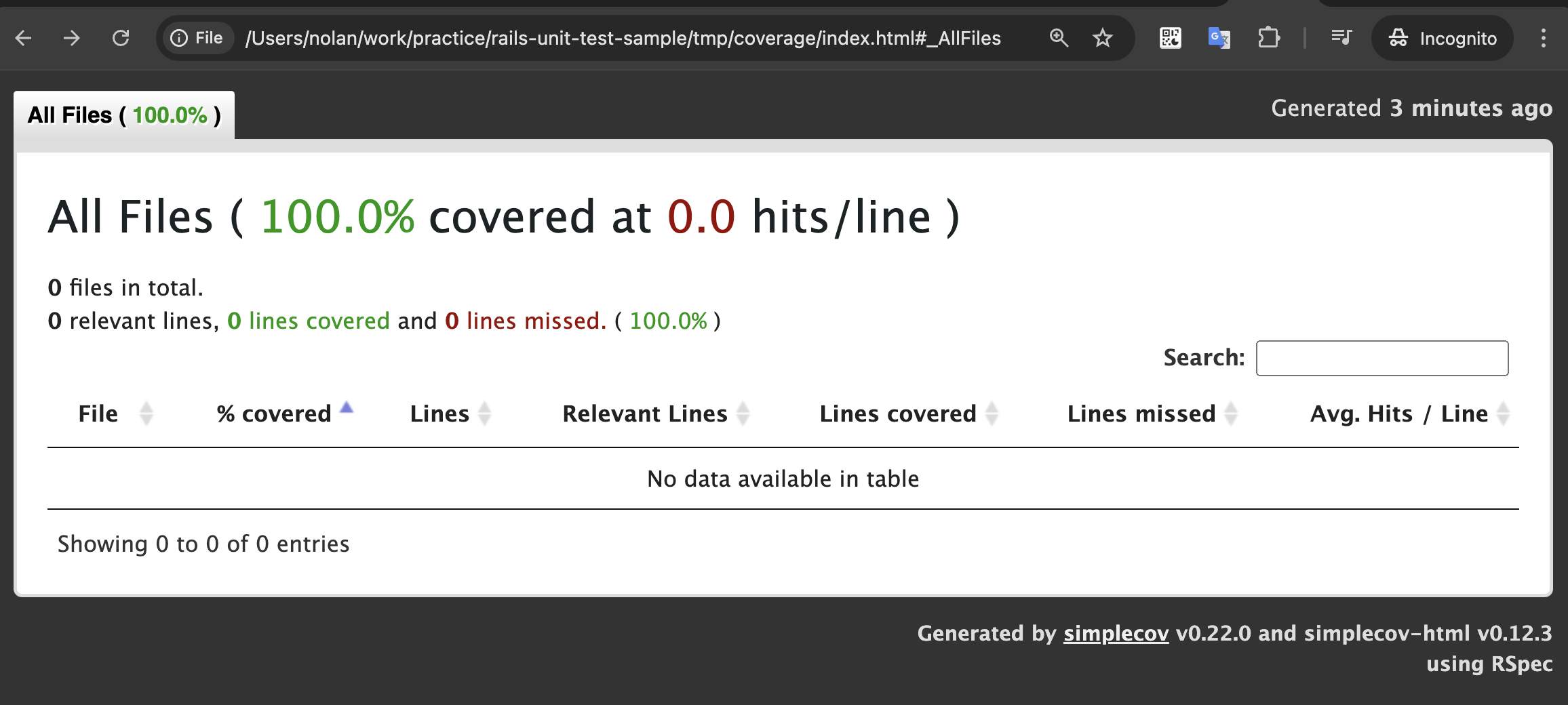The height and width of the screenshot is (705, 1568).
Task: Bookmark this page with the star icon
Action: tap(1103, 38)
